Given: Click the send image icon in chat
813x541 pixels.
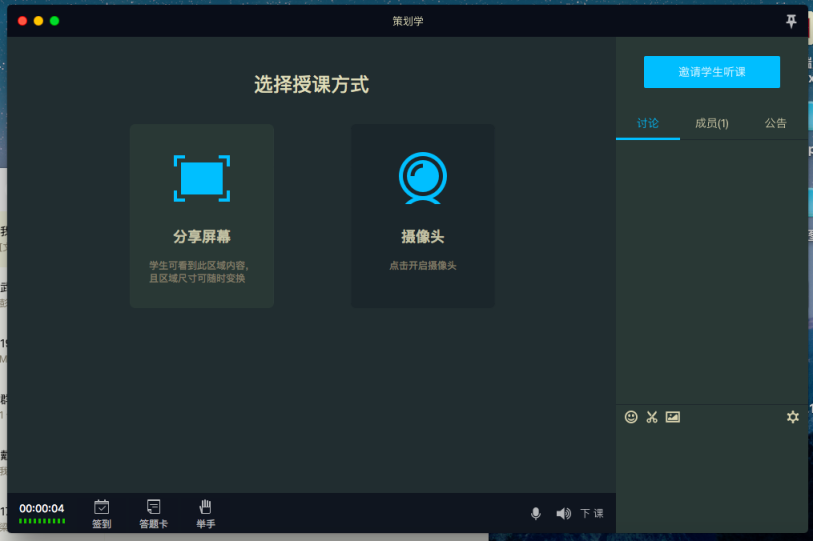Looking at the screenshot, I should click(673, 417).
